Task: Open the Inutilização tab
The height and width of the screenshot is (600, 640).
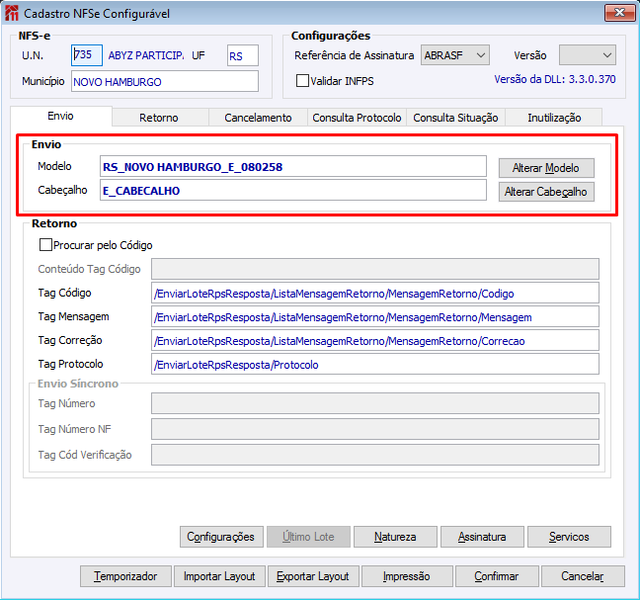Action: tap(554, 118)
